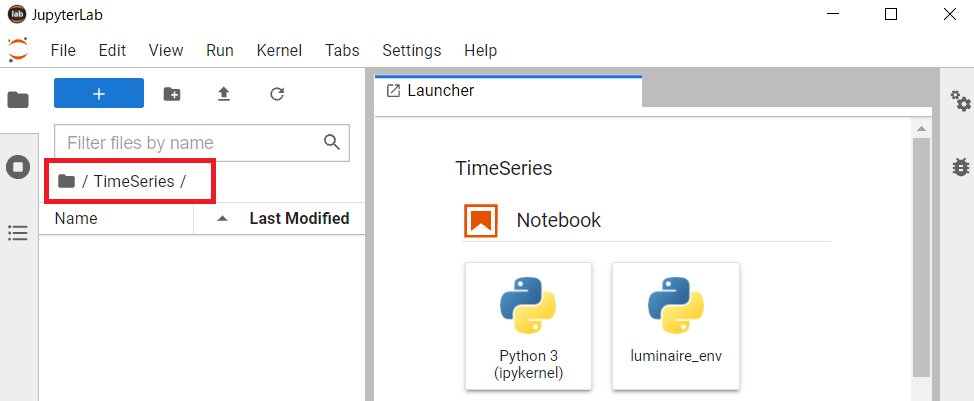Click the blue New Launcher plus button
The height and width of the screenshot is (401, 974).
coord(99,93)
